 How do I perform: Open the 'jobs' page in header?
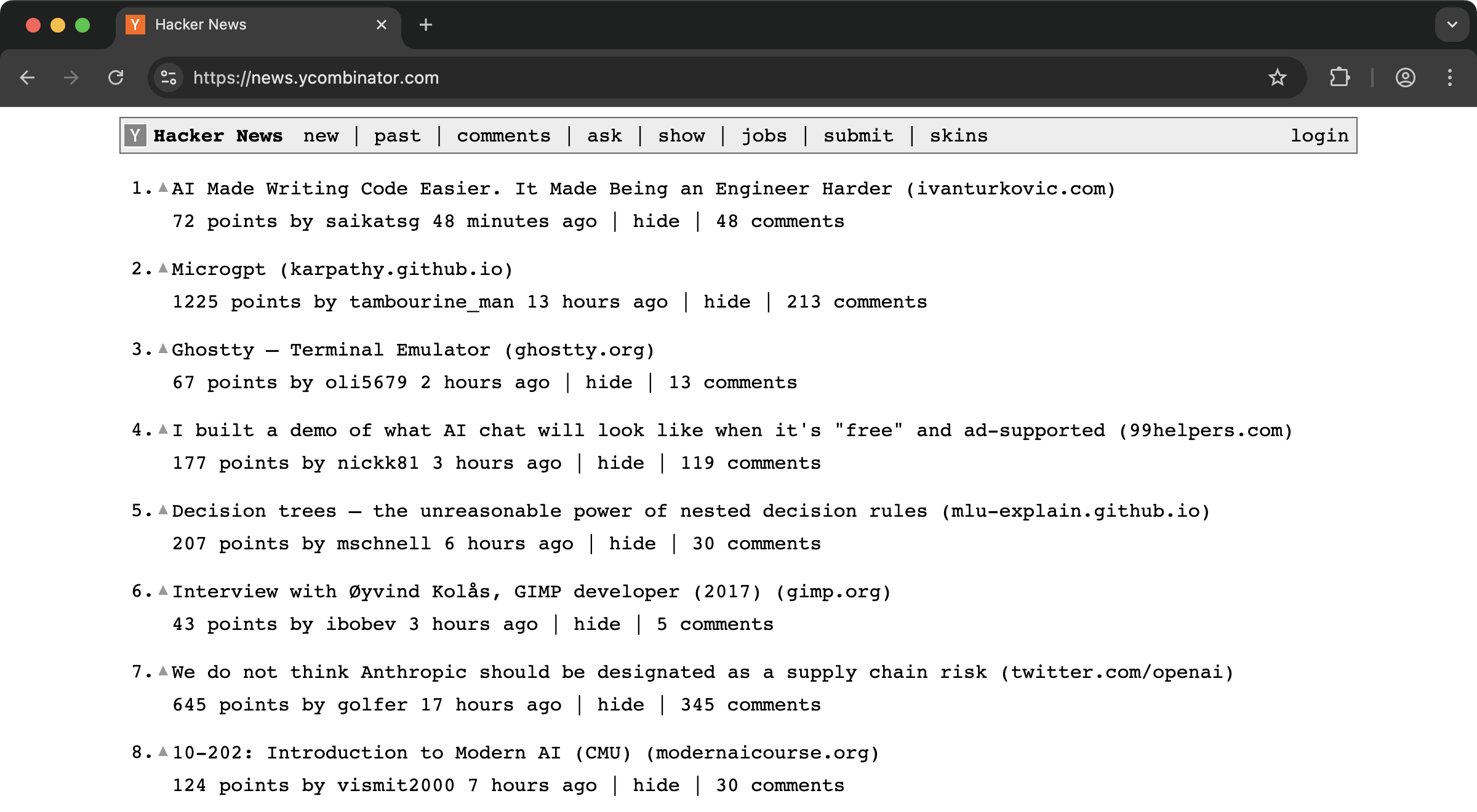pos(764,136)
